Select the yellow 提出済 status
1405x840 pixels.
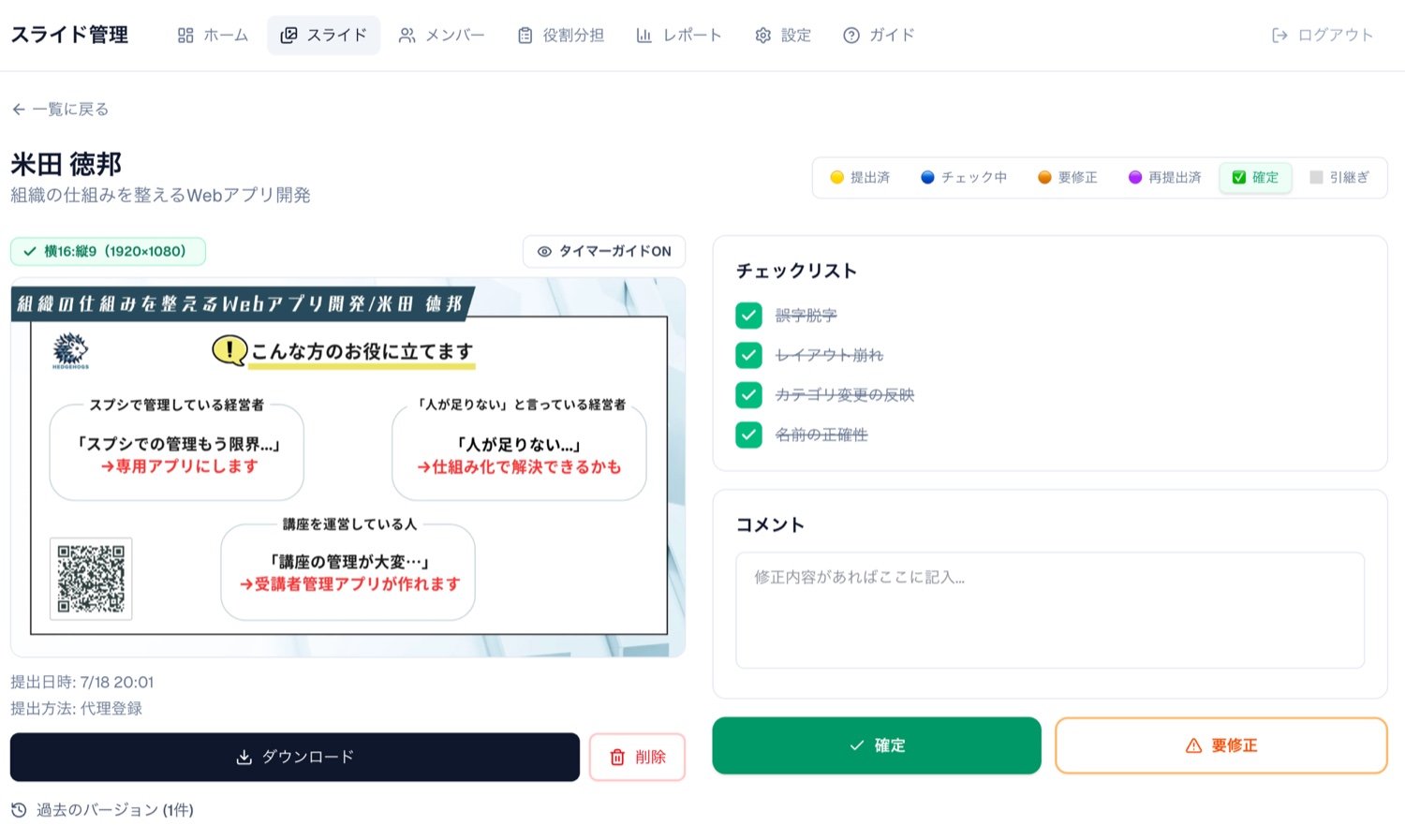[x=860, y=178]
